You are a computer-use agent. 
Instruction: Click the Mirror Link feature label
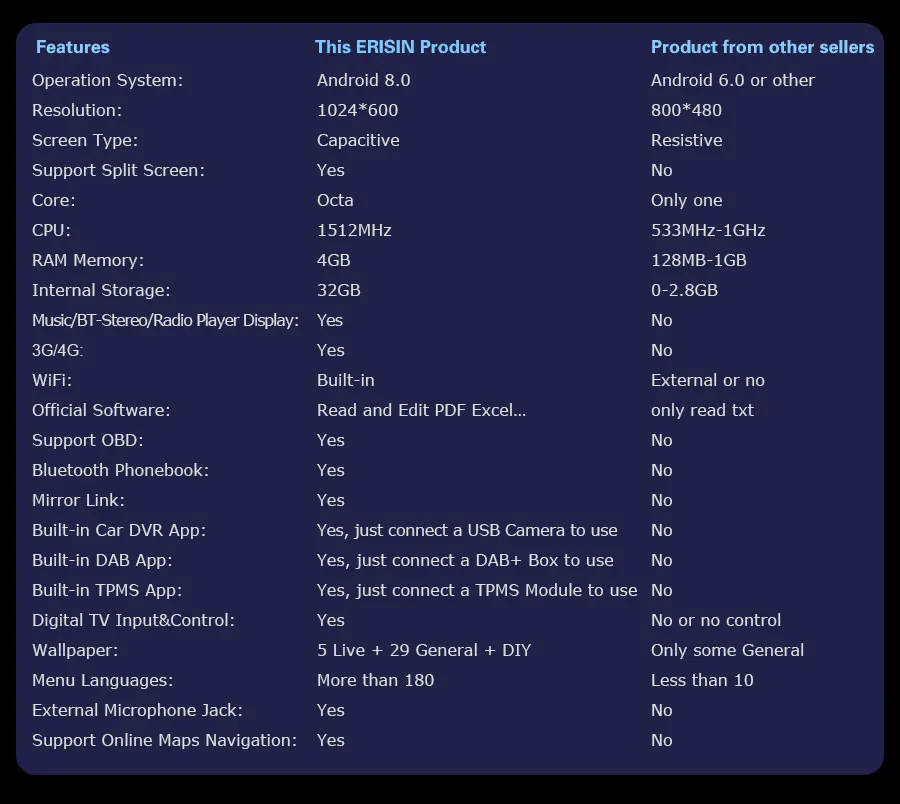[78, 500]
